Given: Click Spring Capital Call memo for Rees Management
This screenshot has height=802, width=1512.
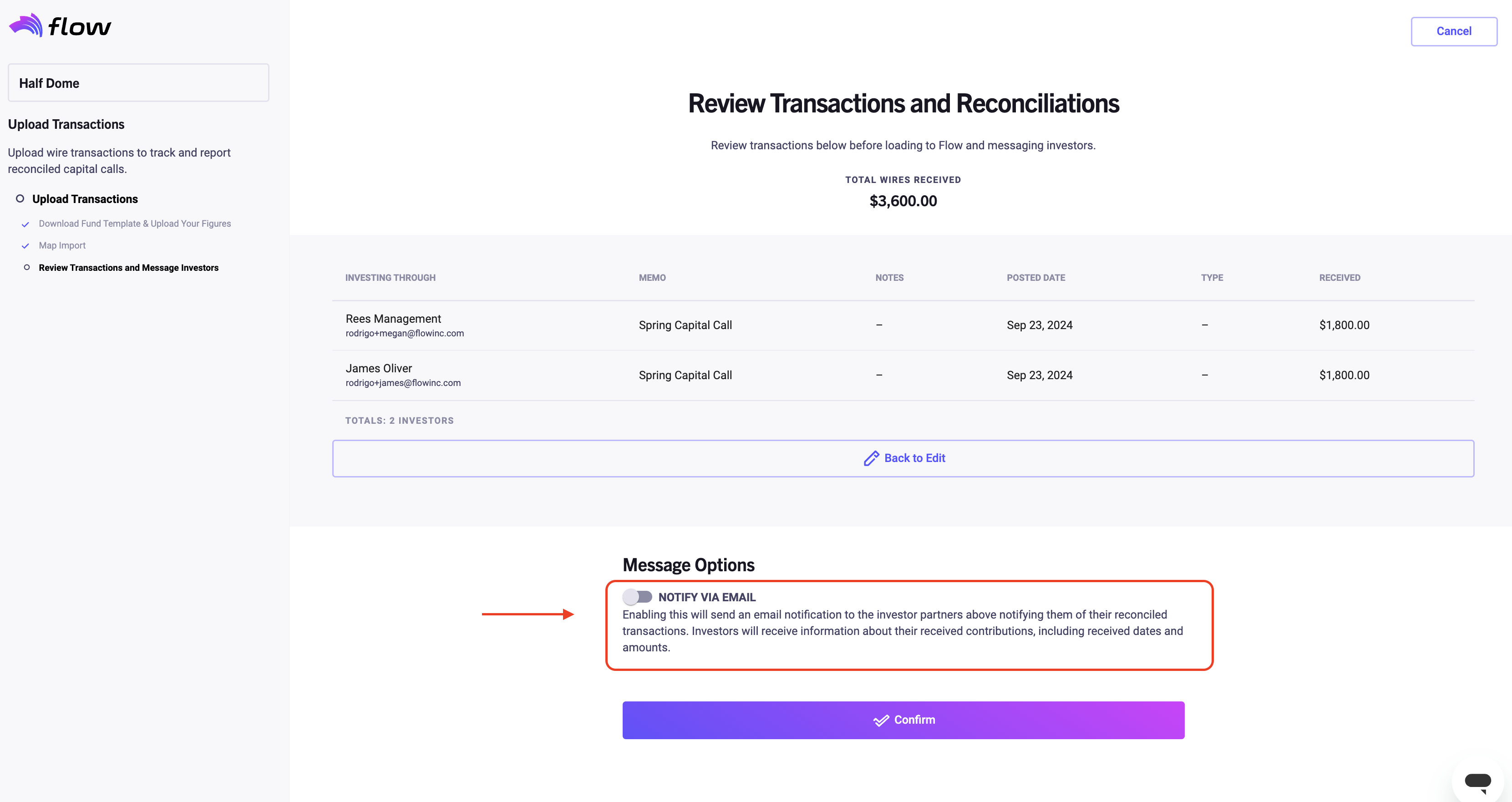Looking at the screenshot, I should point(685,325).
